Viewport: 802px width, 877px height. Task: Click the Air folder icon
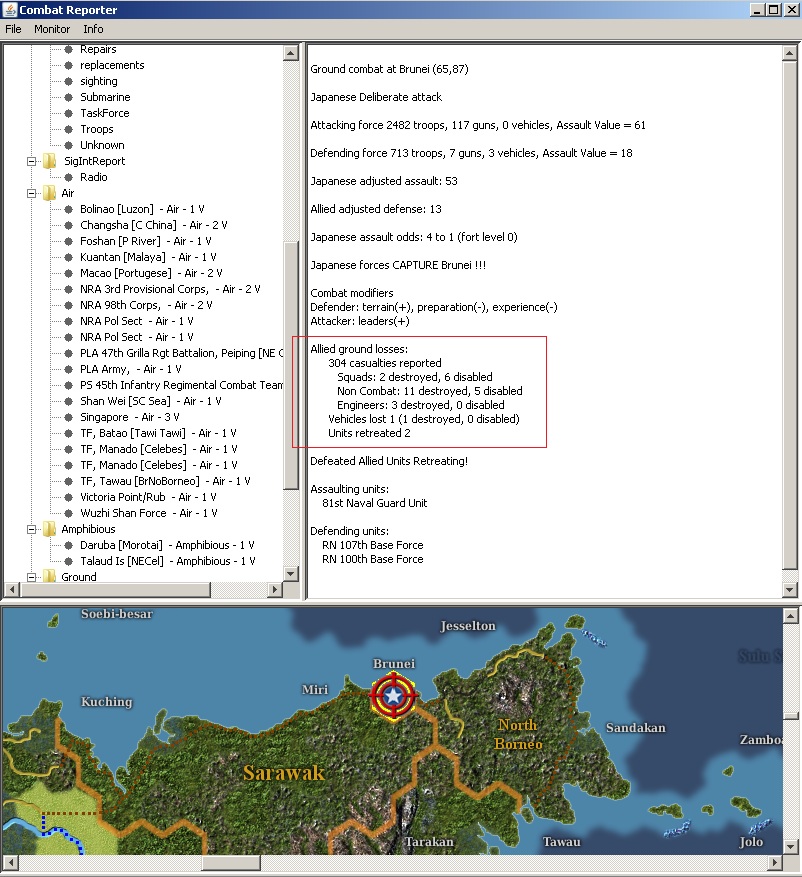tap(50, 193)
